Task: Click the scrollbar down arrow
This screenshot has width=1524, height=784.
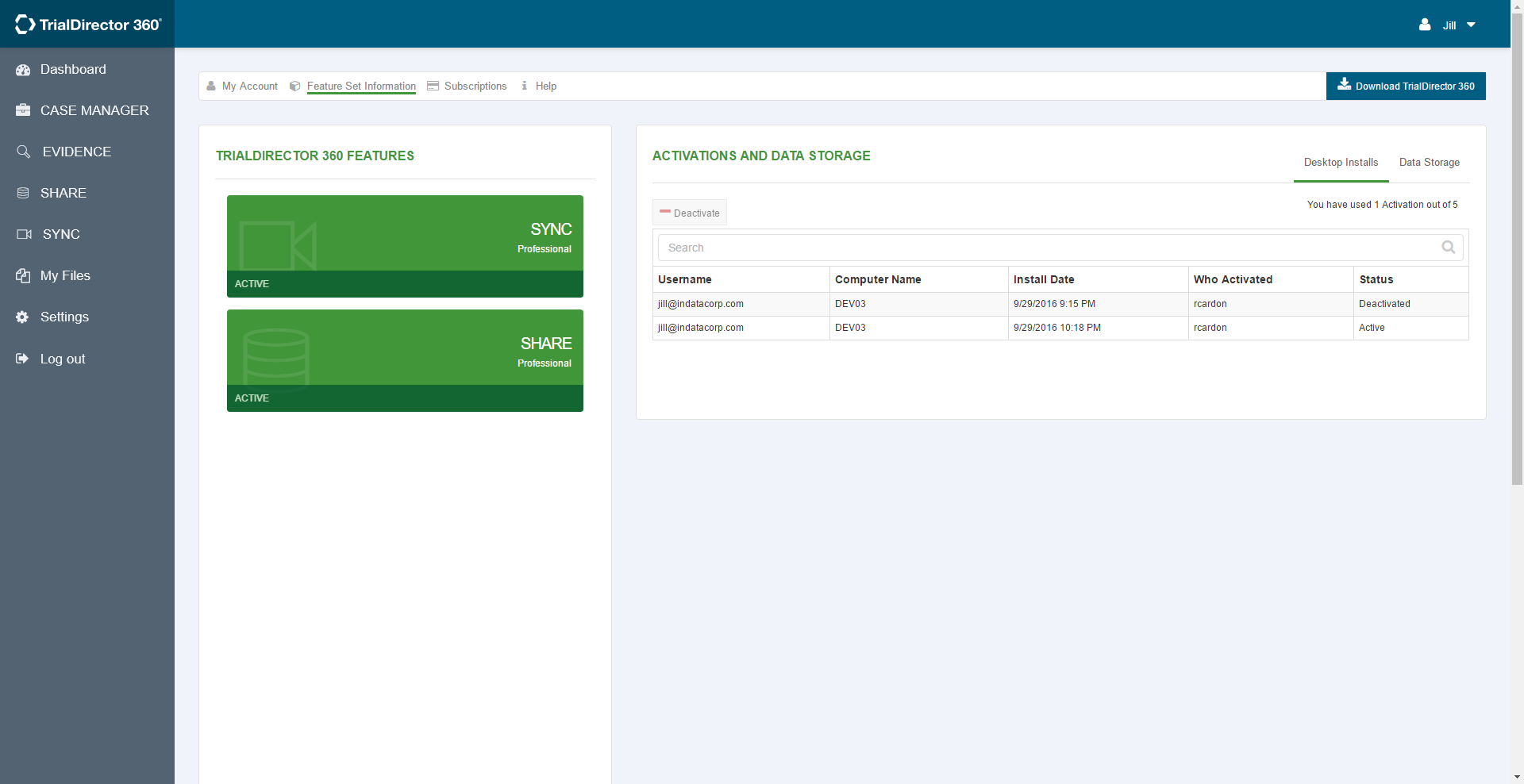Action: click(1517, 778)
